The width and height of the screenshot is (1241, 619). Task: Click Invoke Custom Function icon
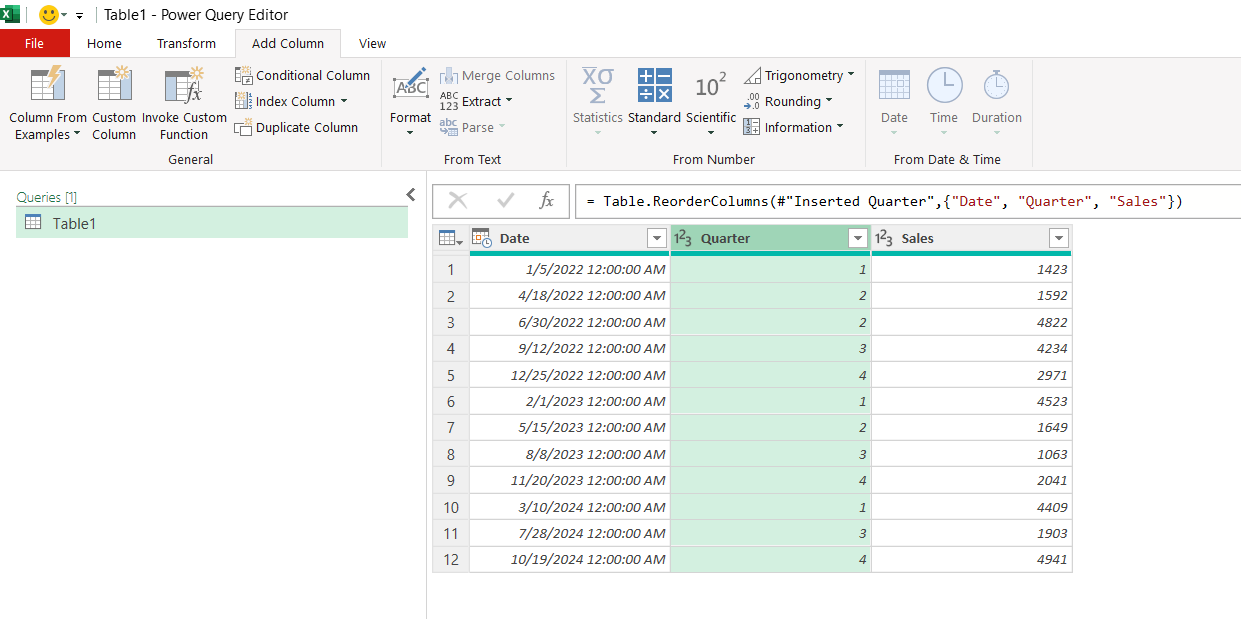[184, 84]
